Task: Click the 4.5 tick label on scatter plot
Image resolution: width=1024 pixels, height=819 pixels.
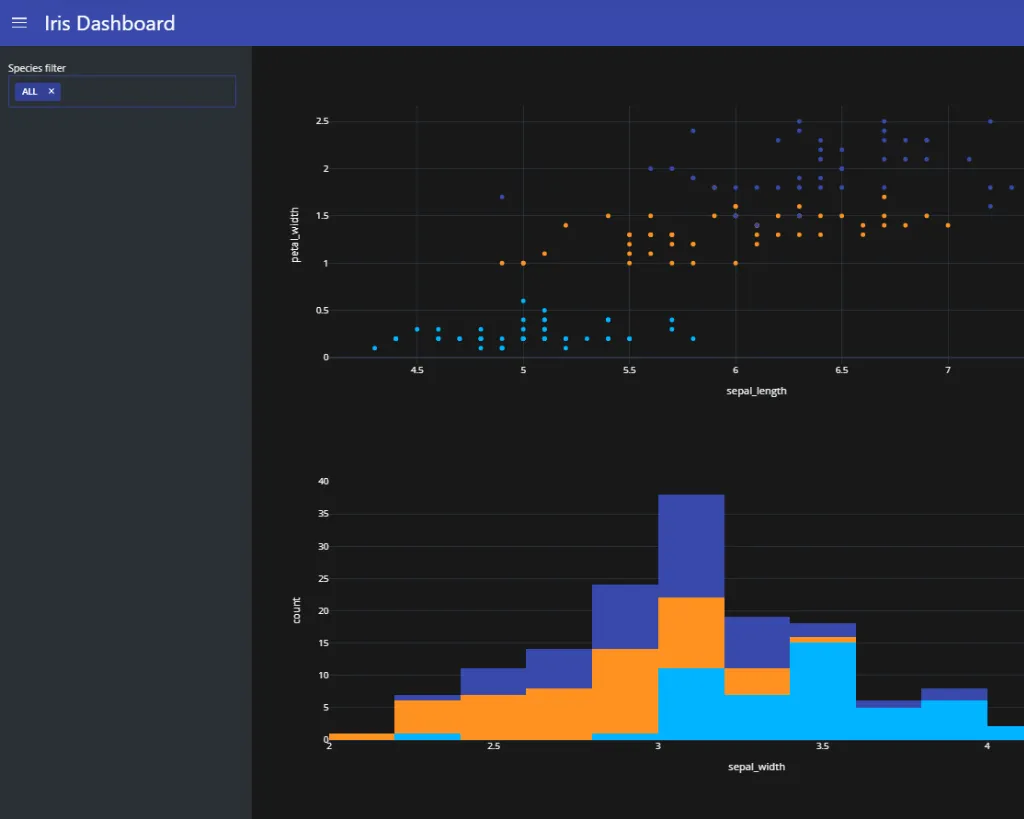Action: click(417, 370)
